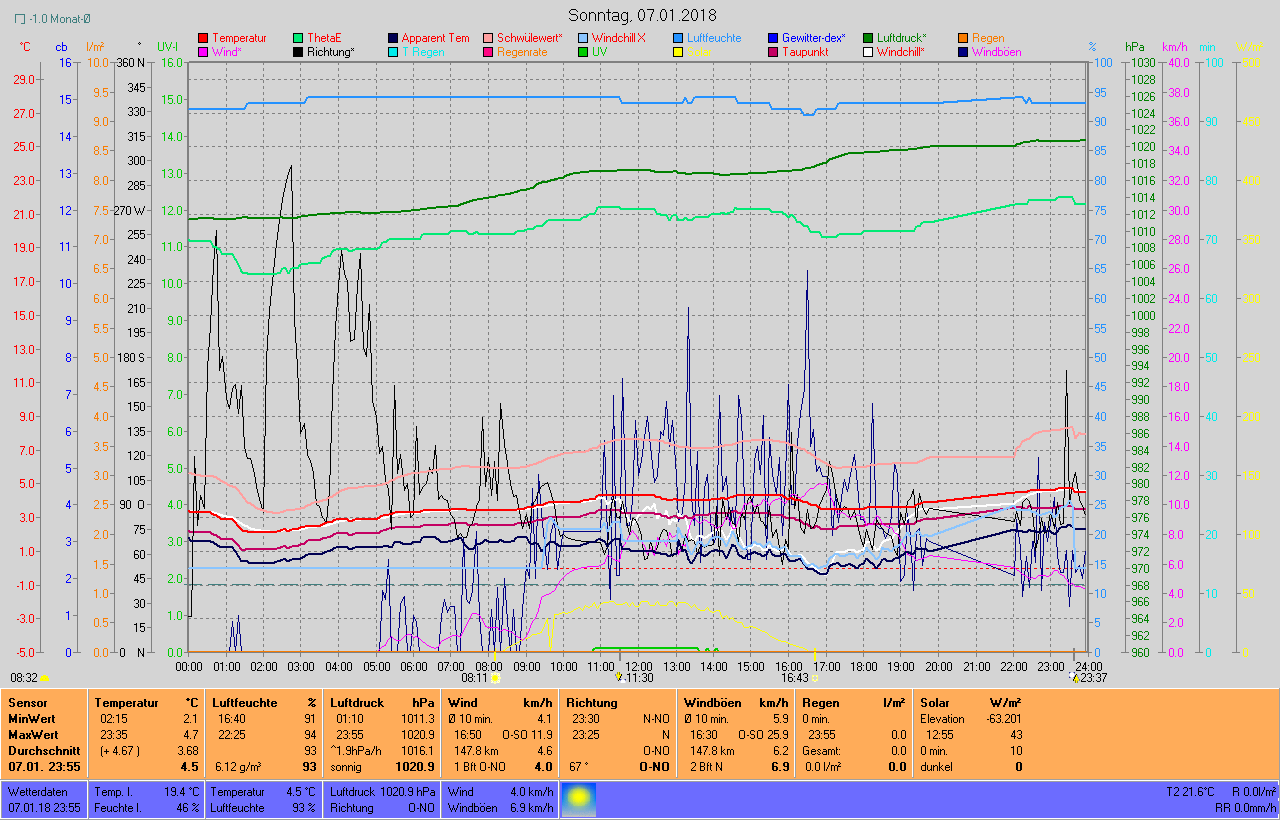The width and height of the screenshot is (1280, 820).
Task: Click the sunrise marker at 08:11
Action: [495, 677]
